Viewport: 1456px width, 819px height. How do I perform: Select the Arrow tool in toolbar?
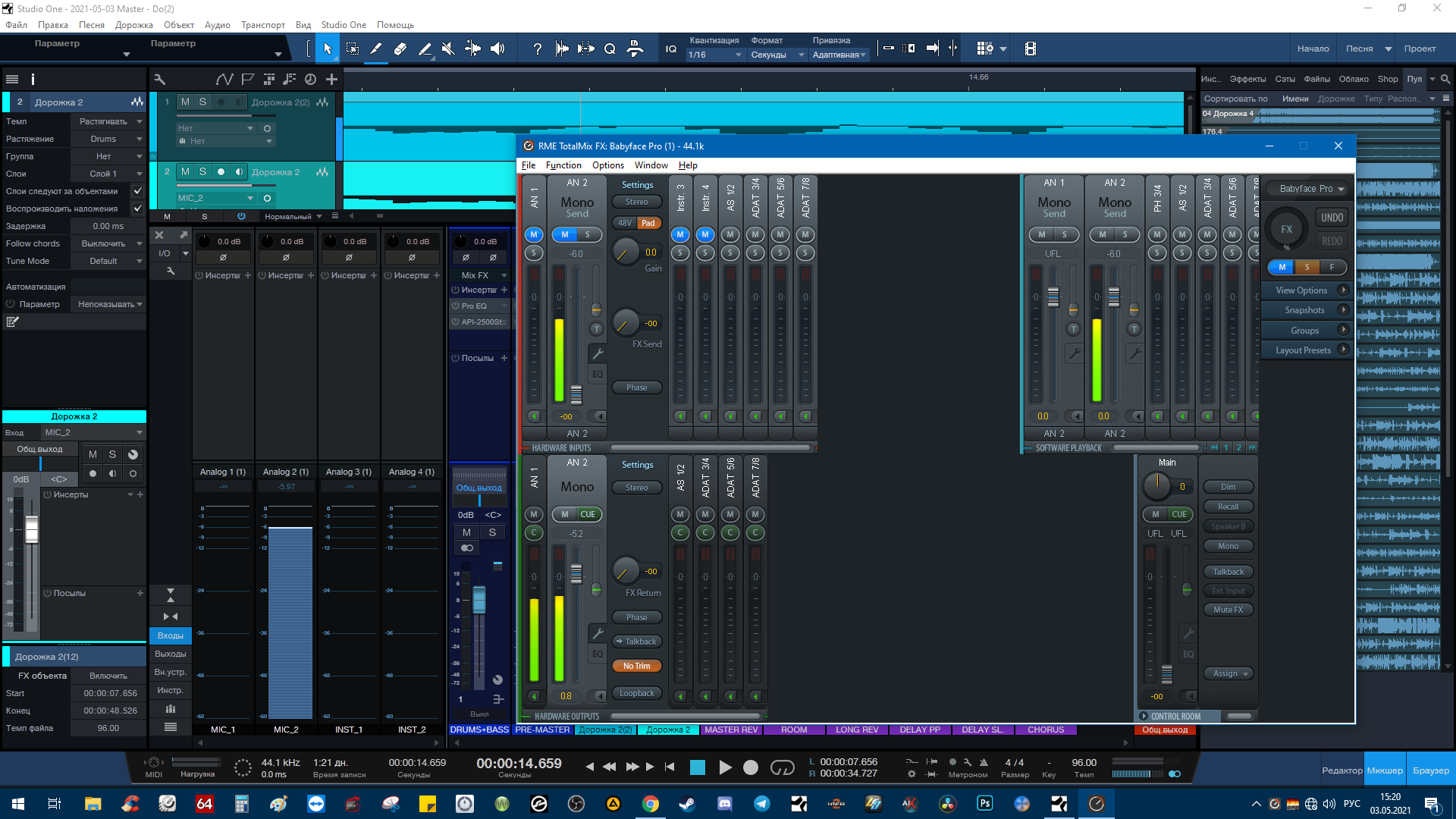(328, 49)
